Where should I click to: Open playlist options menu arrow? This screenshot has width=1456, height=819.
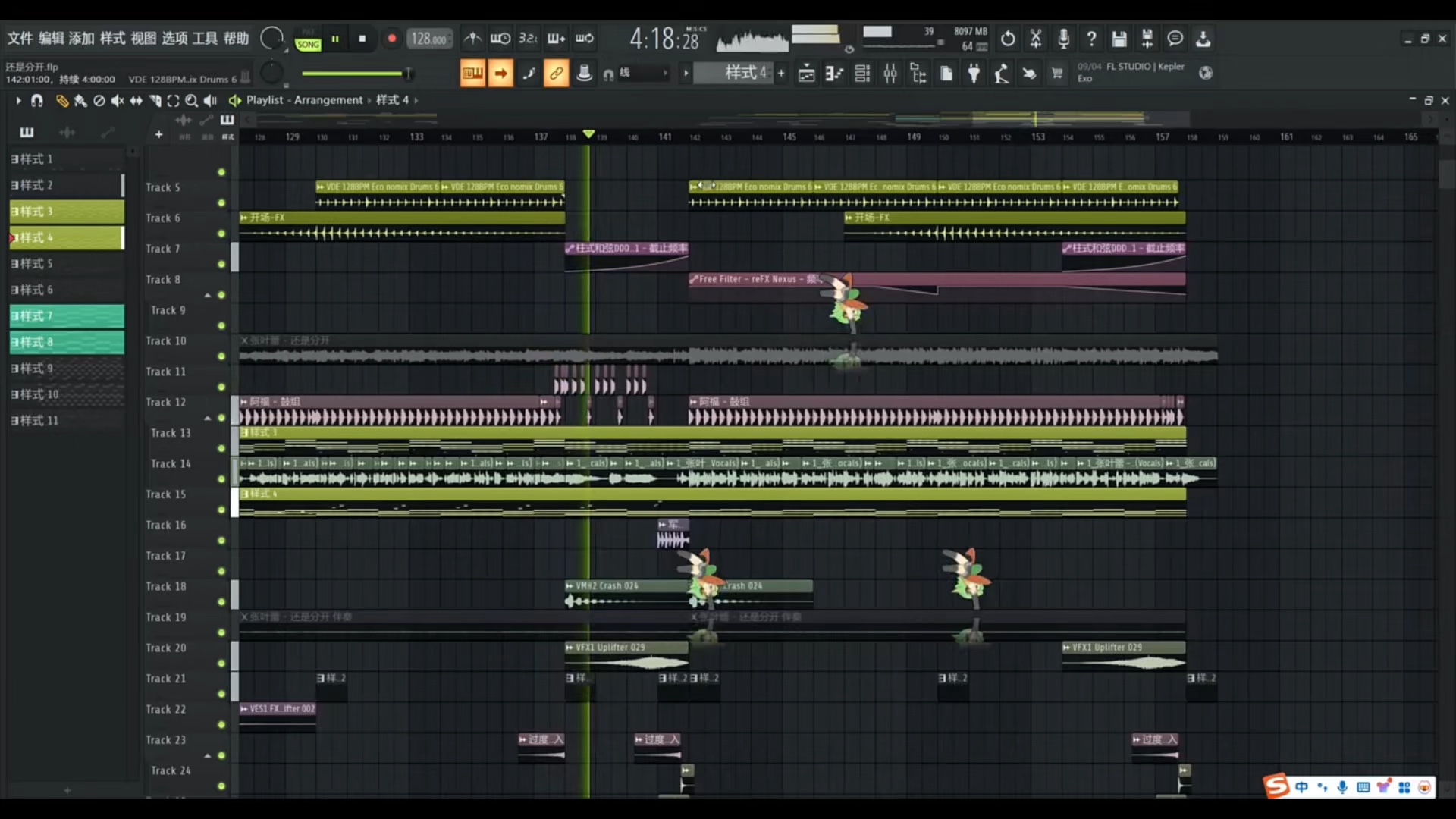coord(18,100)
